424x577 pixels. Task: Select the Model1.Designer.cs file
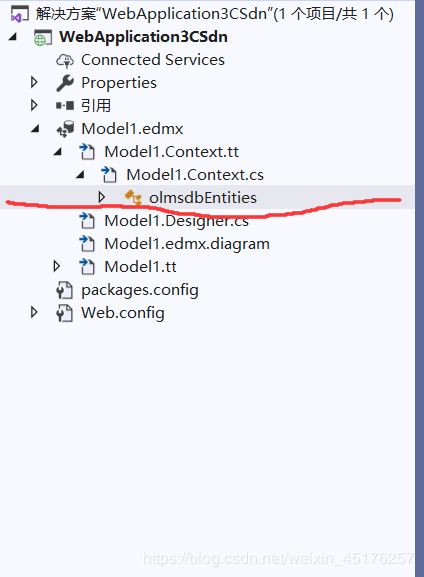177,221
